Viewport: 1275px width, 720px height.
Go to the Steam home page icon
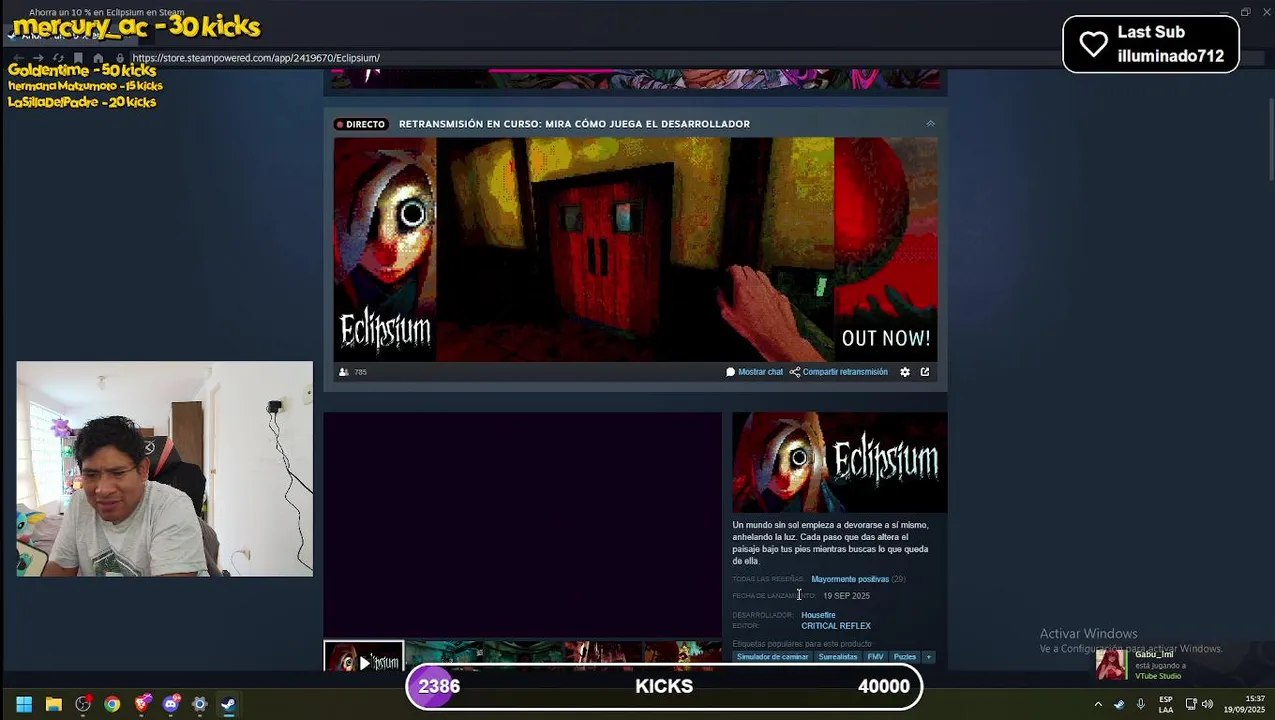(98, 58)
